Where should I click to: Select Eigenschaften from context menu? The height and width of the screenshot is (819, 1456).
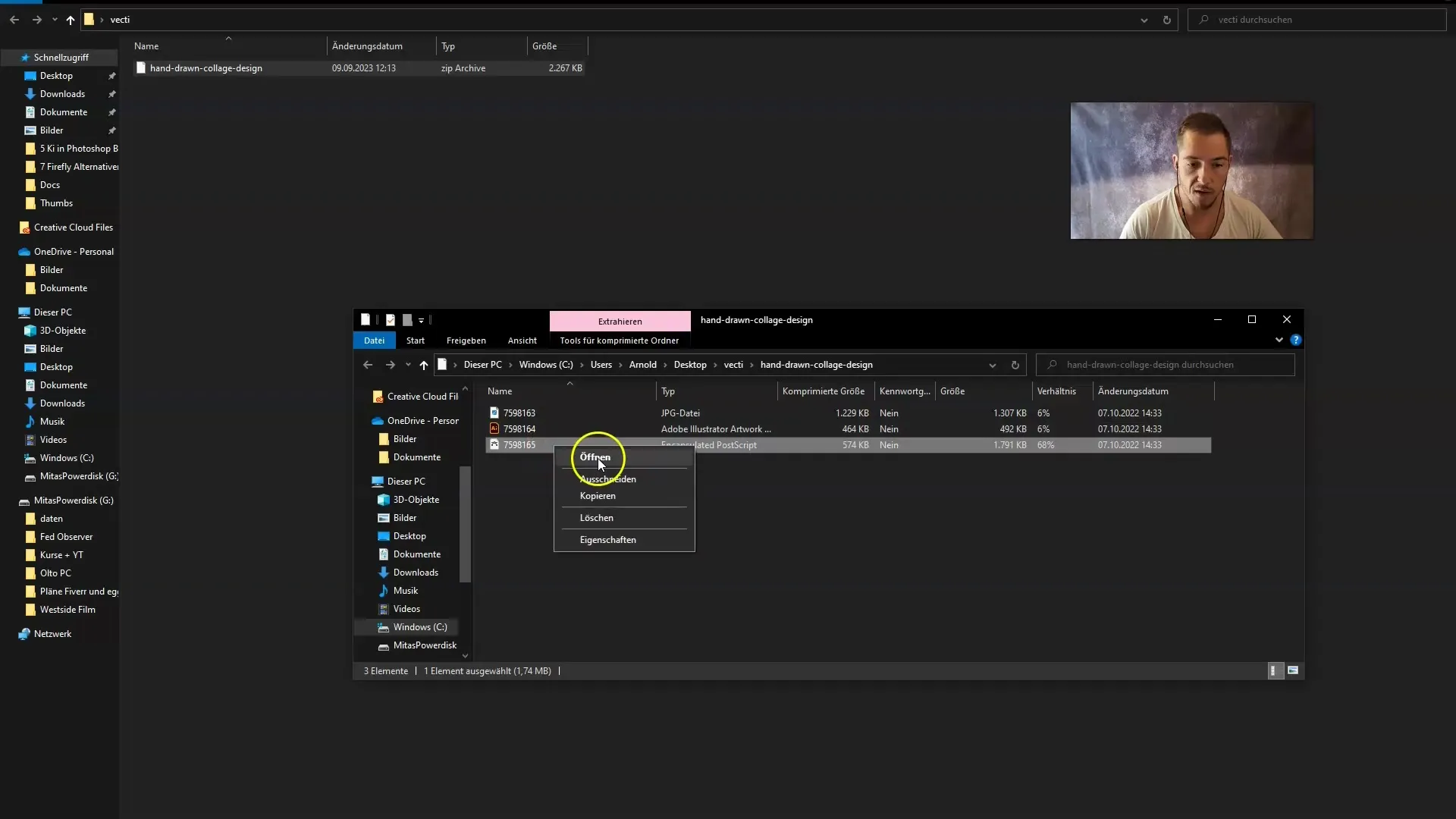[608, 540]
